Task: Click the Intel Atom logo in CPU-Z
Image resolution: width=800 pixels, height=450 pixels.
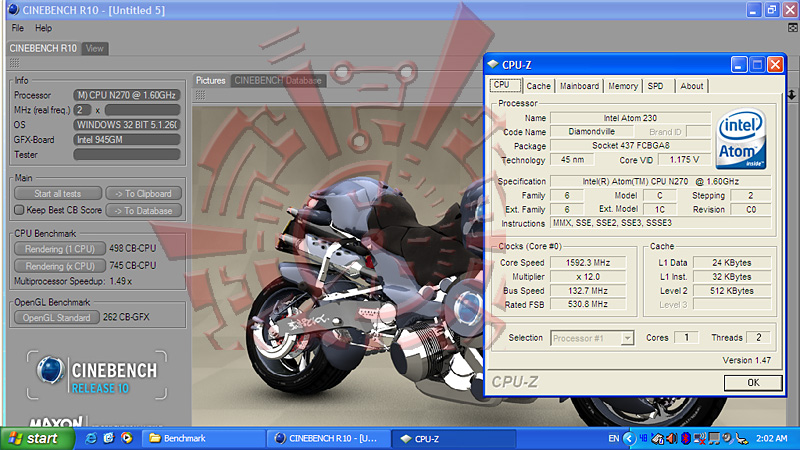Action: [741, 139]
